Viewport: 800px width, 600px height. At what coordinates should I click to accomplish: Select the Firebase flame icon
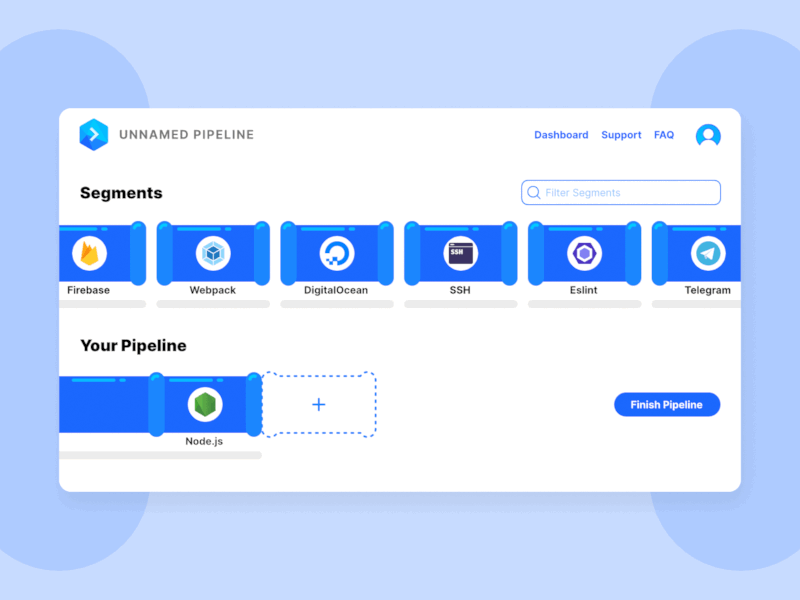(90, 253)
